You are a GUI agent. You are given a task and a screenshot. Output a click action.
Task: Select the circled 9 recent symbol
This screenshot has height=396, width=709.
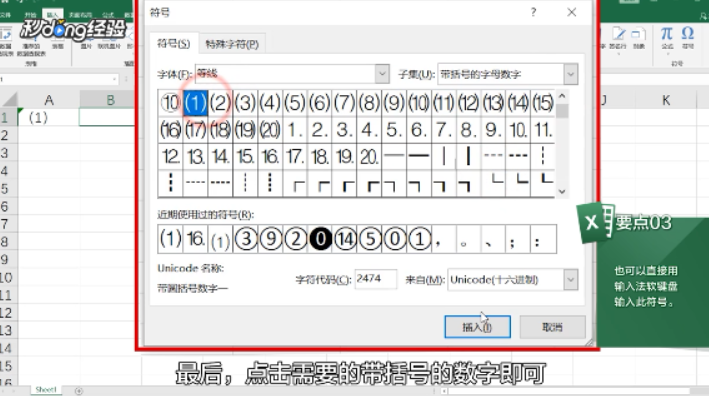271,239
